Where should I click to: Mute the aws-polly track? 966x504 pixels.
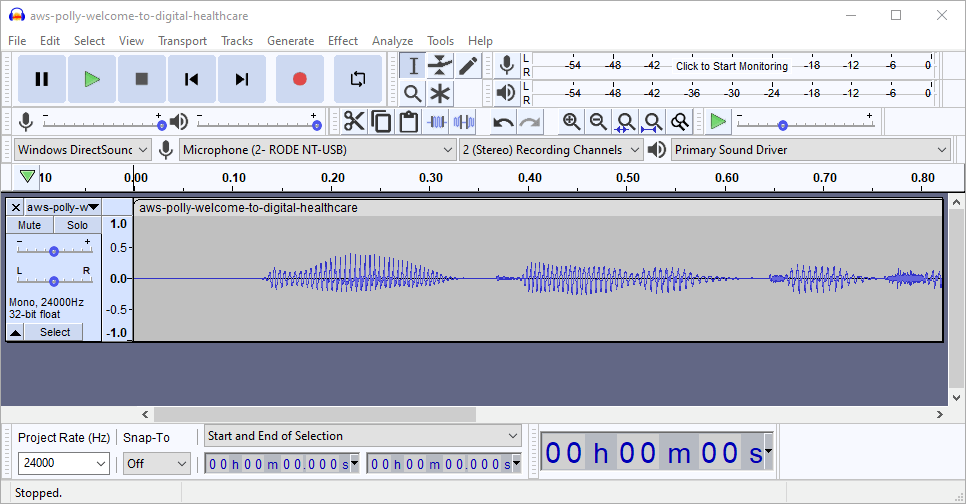pyautogui.click(x=30, y=225)
